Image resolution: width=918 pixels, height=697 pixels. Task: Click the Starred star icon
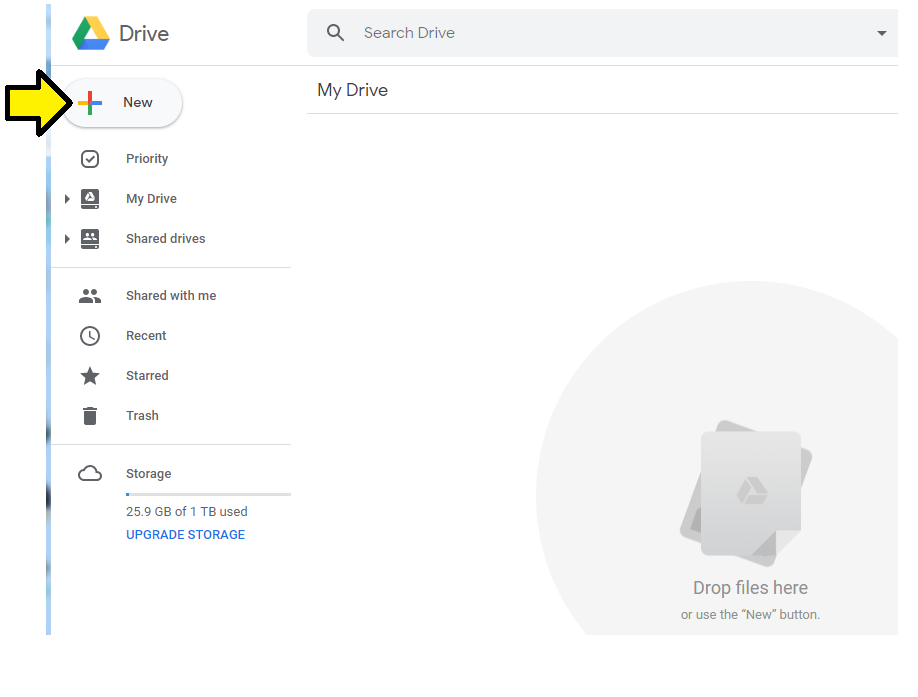[x=90, y=376]
